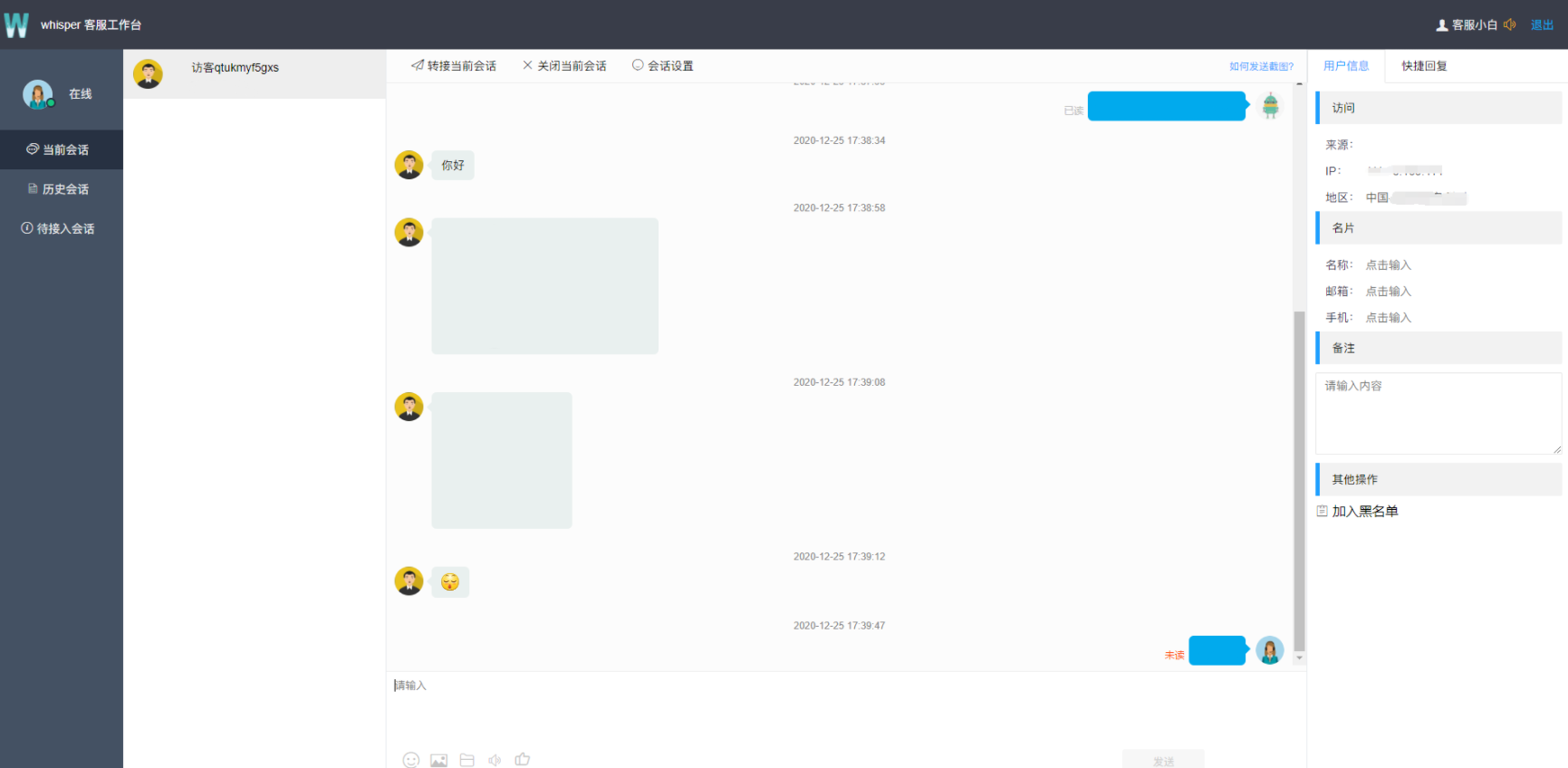
Task: Click the send file folder icon
Action: point(467,760)
